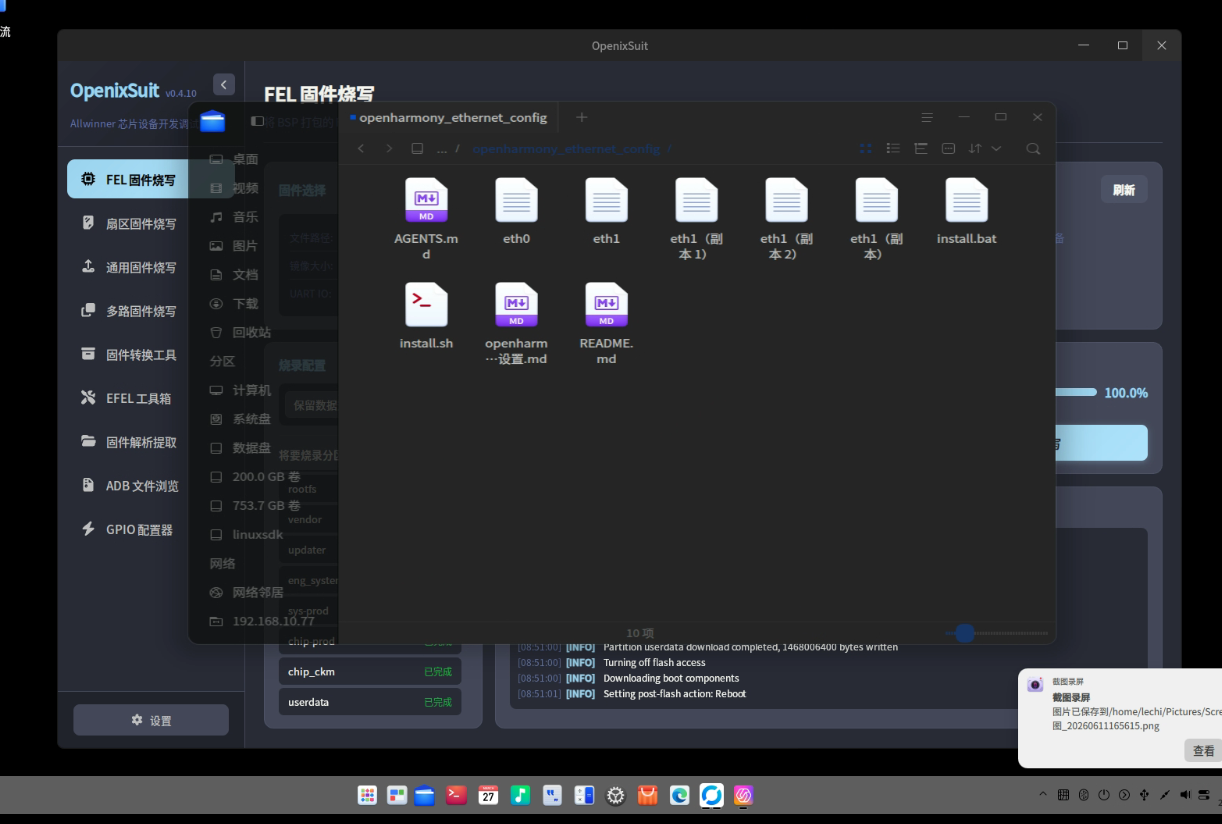
Task: Open the music player icon in the dock
Action: [x=520, y=795]
